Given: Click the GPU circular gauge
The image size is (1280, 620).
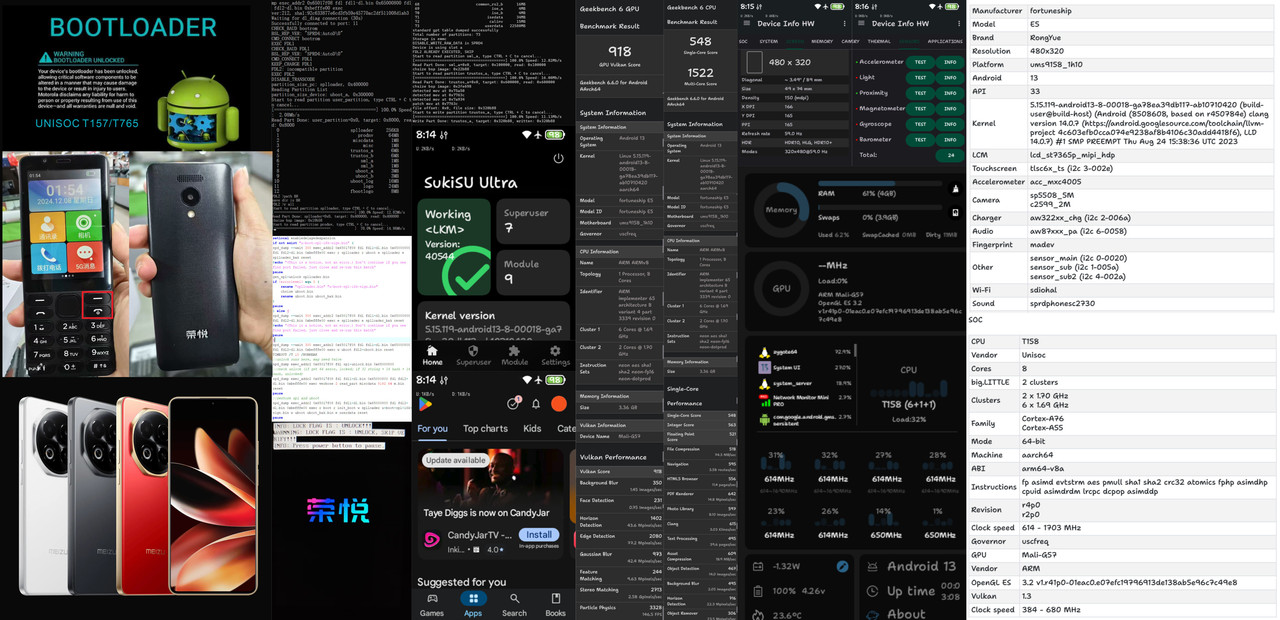Looking at the screenshot, I should click(781, 288).
